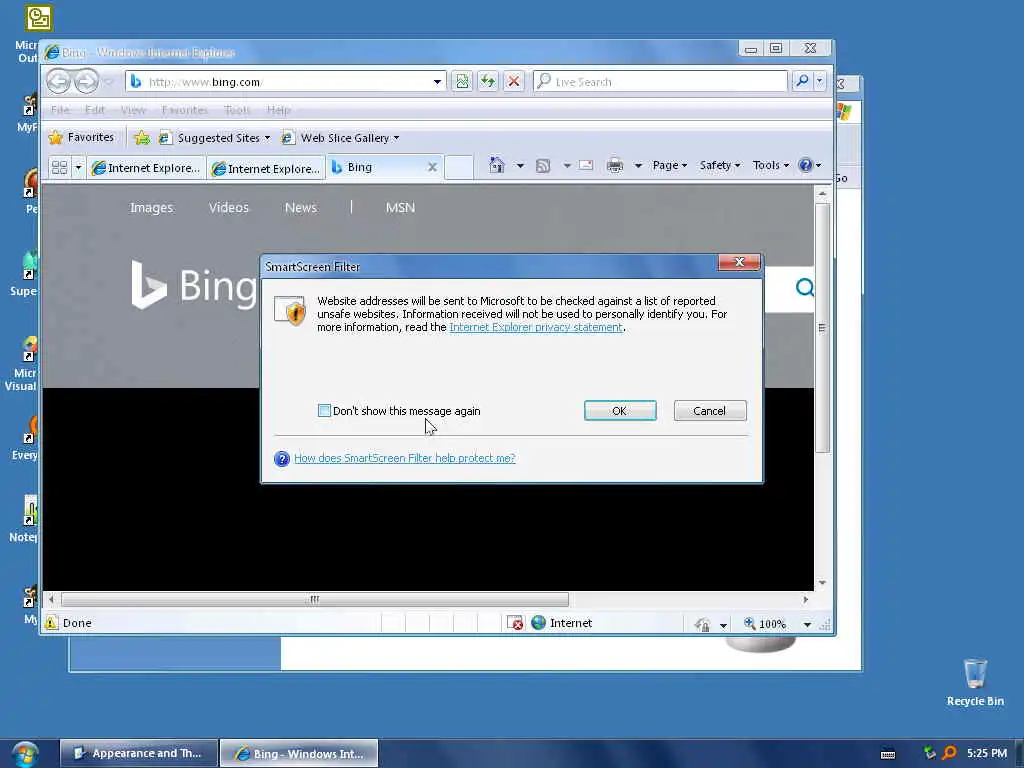Click MSN link on Bing page

pos(400,207)
